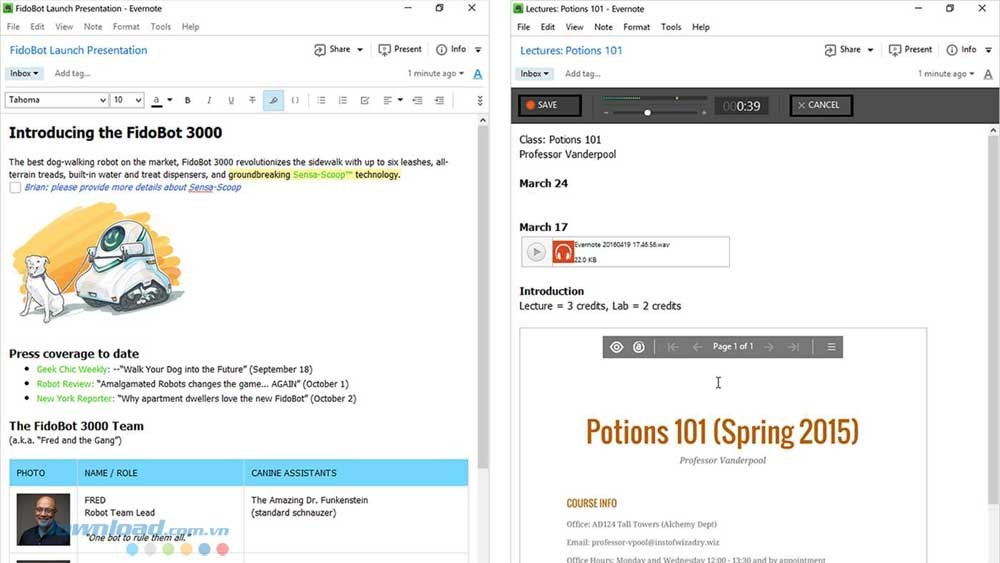Insert a numbered list
1000x563 pixels.
(343, 100)
